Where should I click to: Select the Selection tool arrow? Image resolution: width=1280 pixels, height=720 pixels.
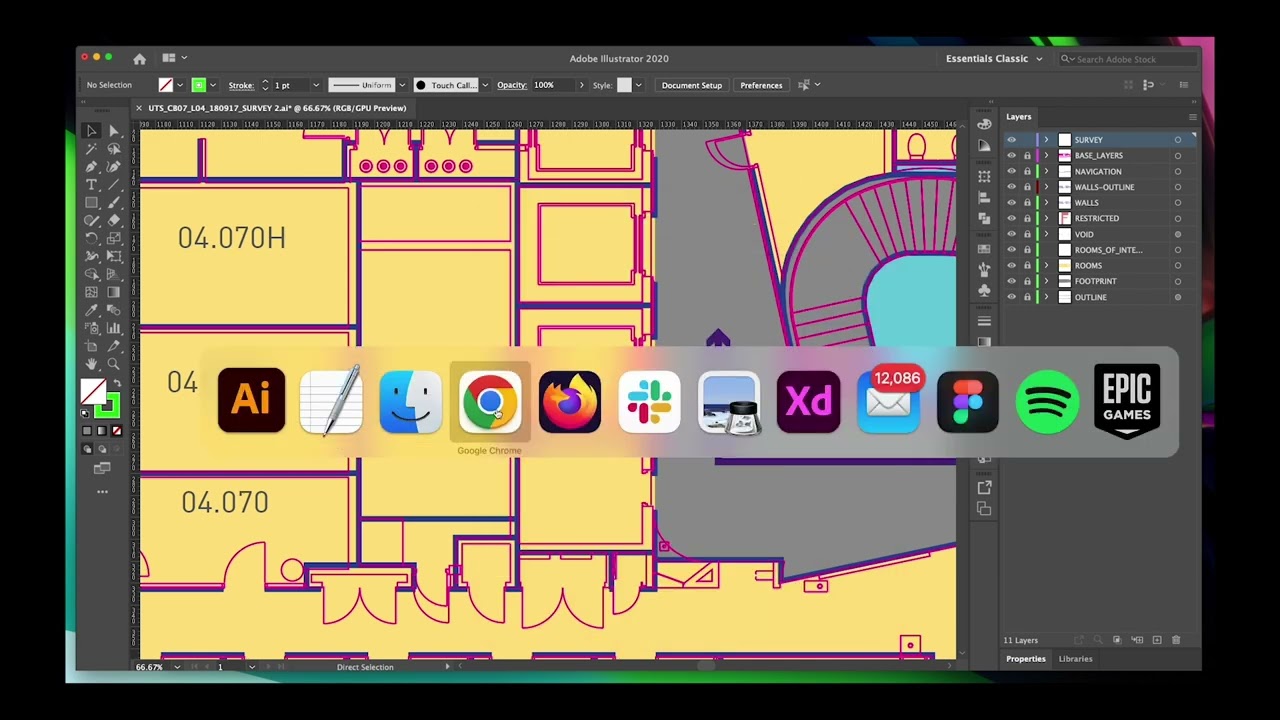coord(91,130)
